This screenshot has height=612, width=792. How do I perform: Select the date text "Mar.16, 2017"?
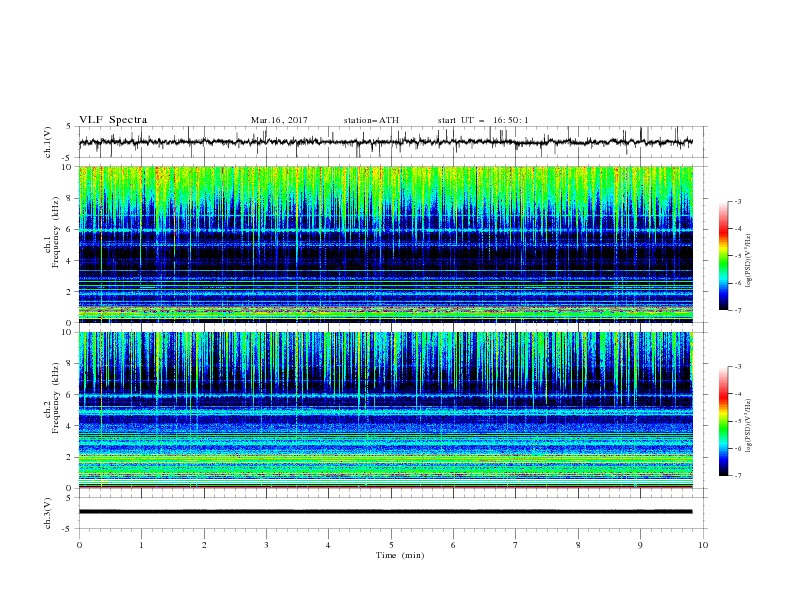[279, 120]
